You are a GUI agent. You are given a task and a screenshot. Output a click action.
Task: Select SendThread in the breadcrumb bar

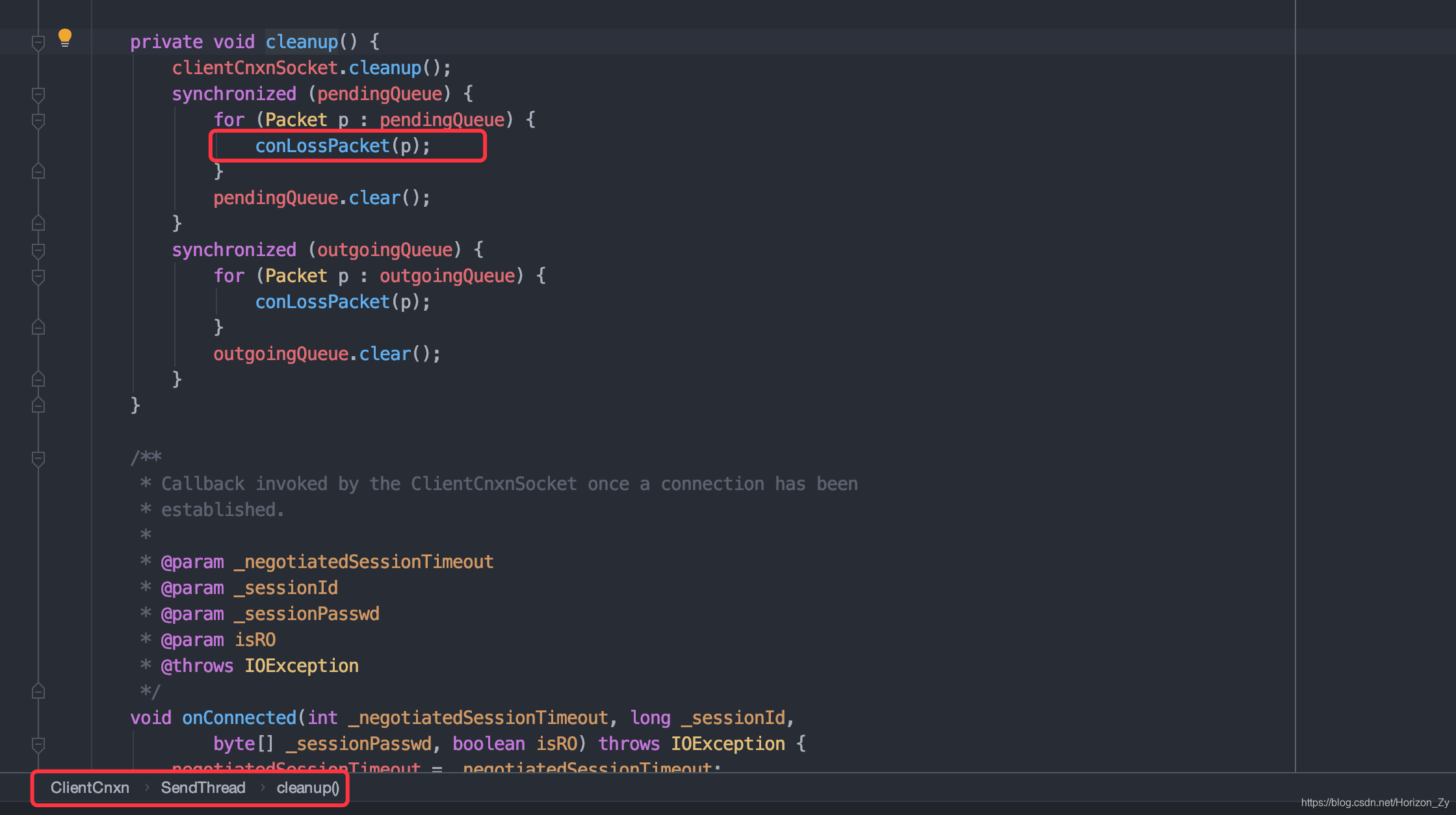coord(203,788)
